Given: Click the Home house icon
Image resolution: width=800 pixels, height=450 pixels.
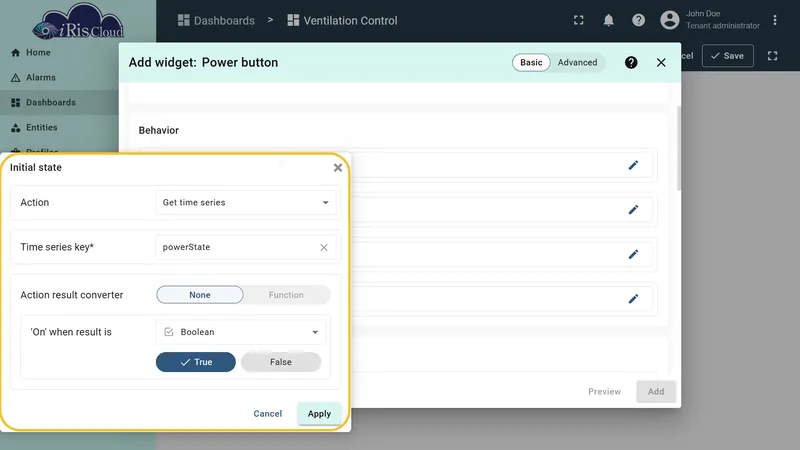Looking at the screenshot, I should [x=15, y=53].
